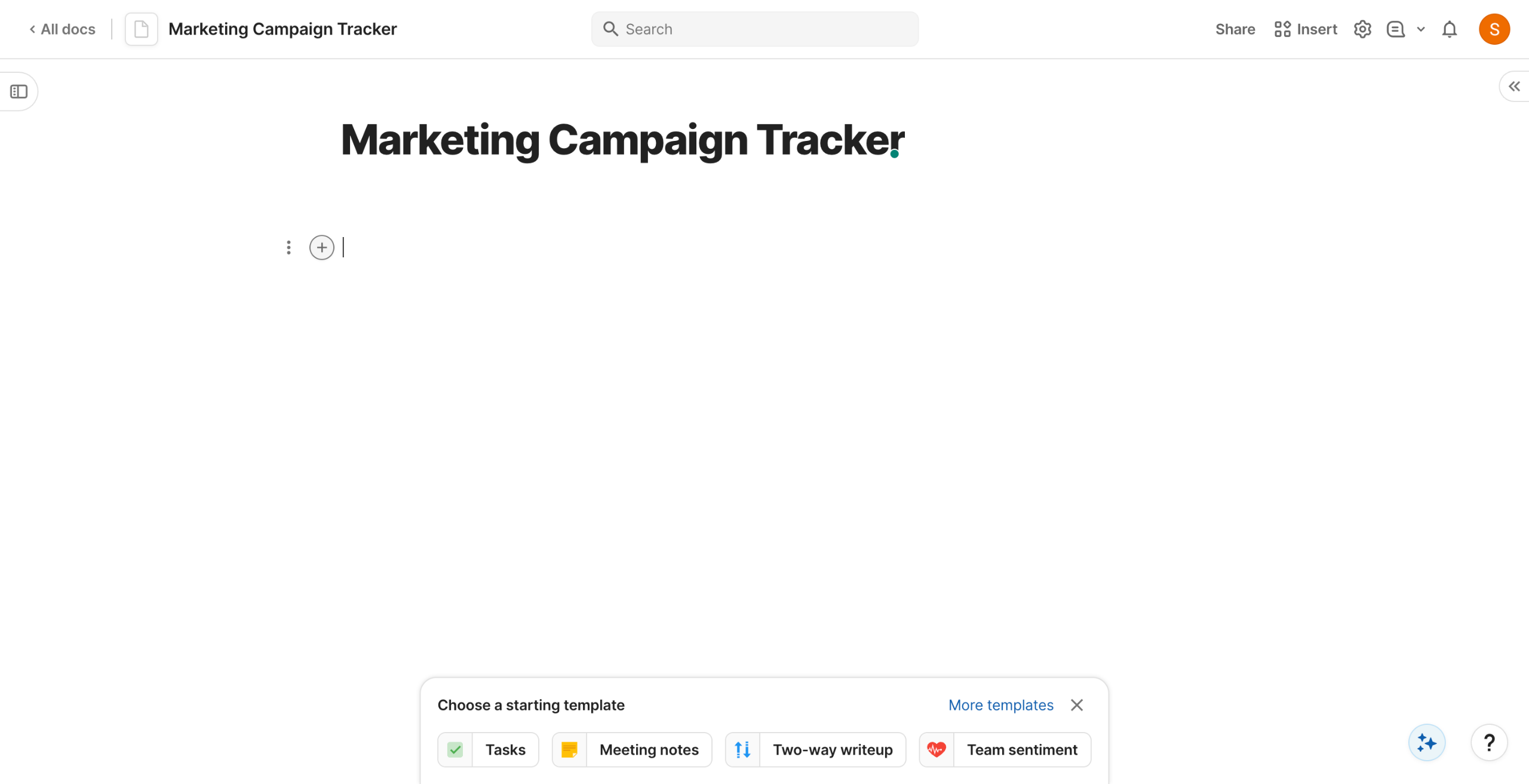The width and height of the screenshot is (1529, 784).
Task: Choose the Tasks starting template
Action: [488, 749]
